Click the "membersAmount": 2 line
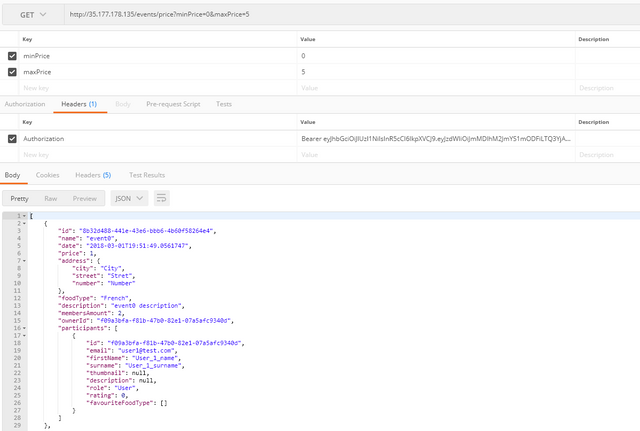 tap(91, 313)
